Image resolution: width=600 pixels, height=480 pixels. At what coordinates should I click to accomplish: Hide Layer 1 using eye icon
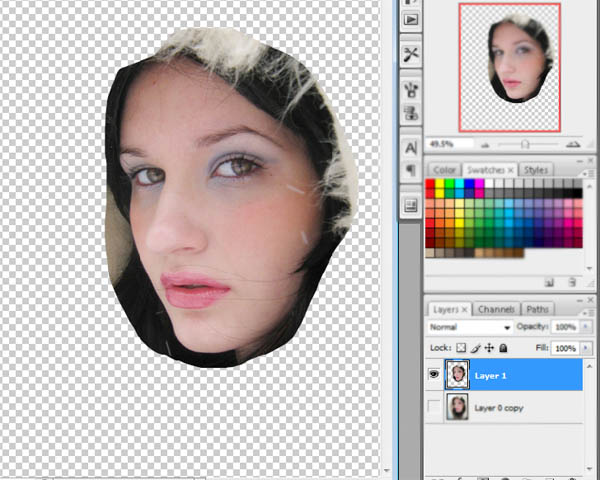tap(434, 375)
